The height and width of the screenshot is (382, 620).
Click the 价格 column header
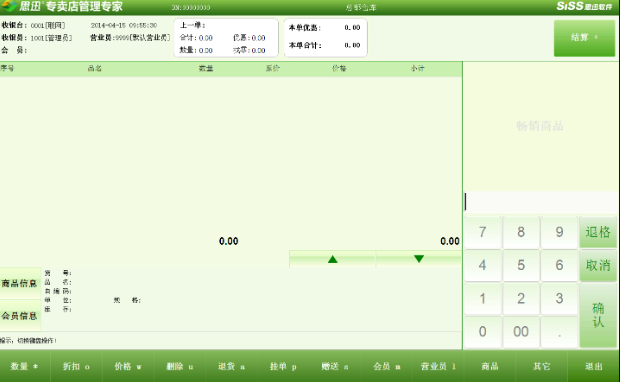(339, 68)
